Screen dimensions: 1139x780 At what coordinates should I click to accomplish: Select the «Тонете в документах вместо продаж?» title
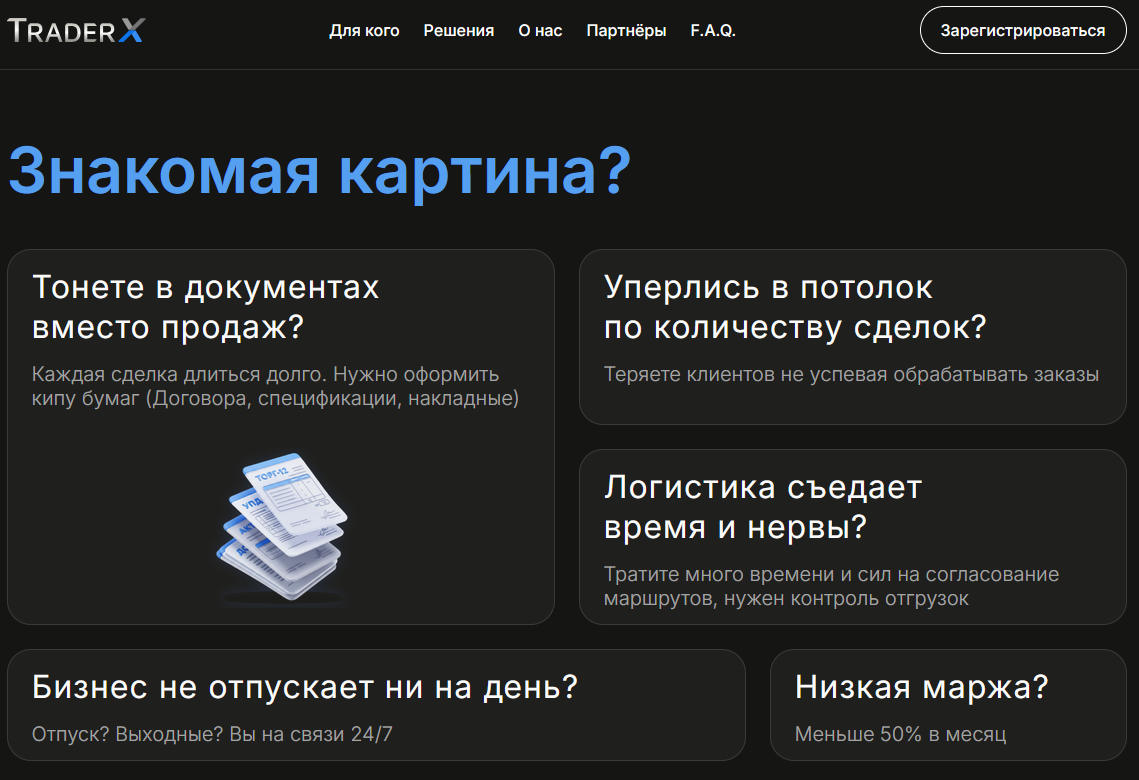(x=206, y=307)
